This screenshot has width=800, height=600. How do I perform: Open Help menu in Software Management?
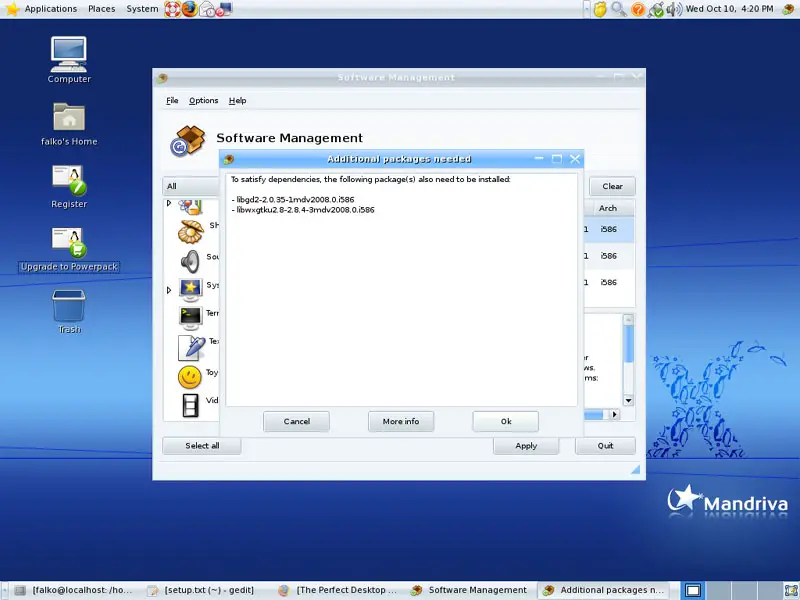click(x=237, y=101)
